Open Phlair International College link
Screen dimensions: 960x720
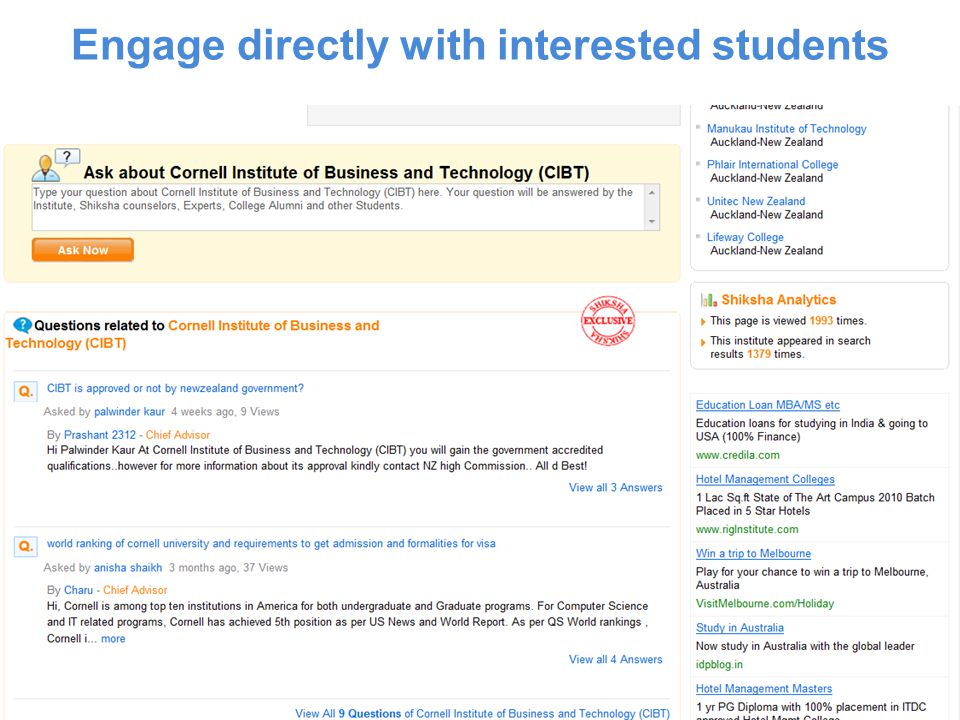point(772,165)
